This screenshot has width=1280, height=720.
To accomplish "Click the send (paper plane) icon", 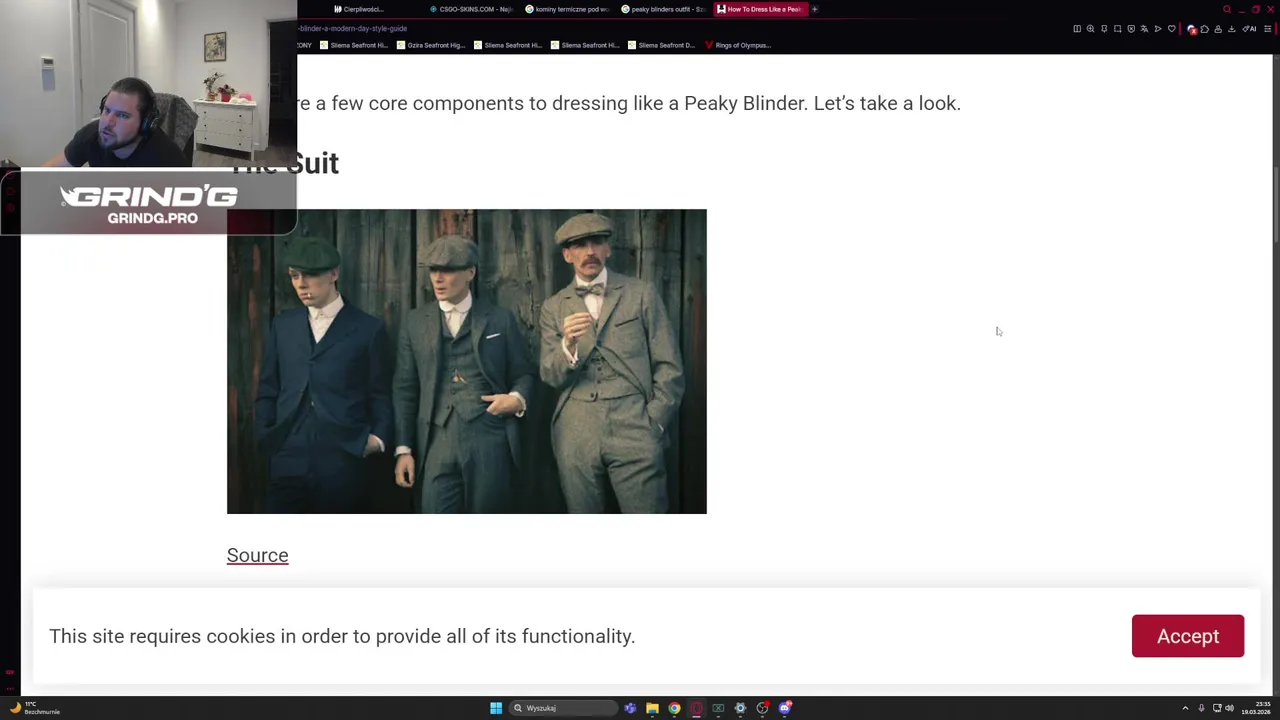I will coord(1158,29).
